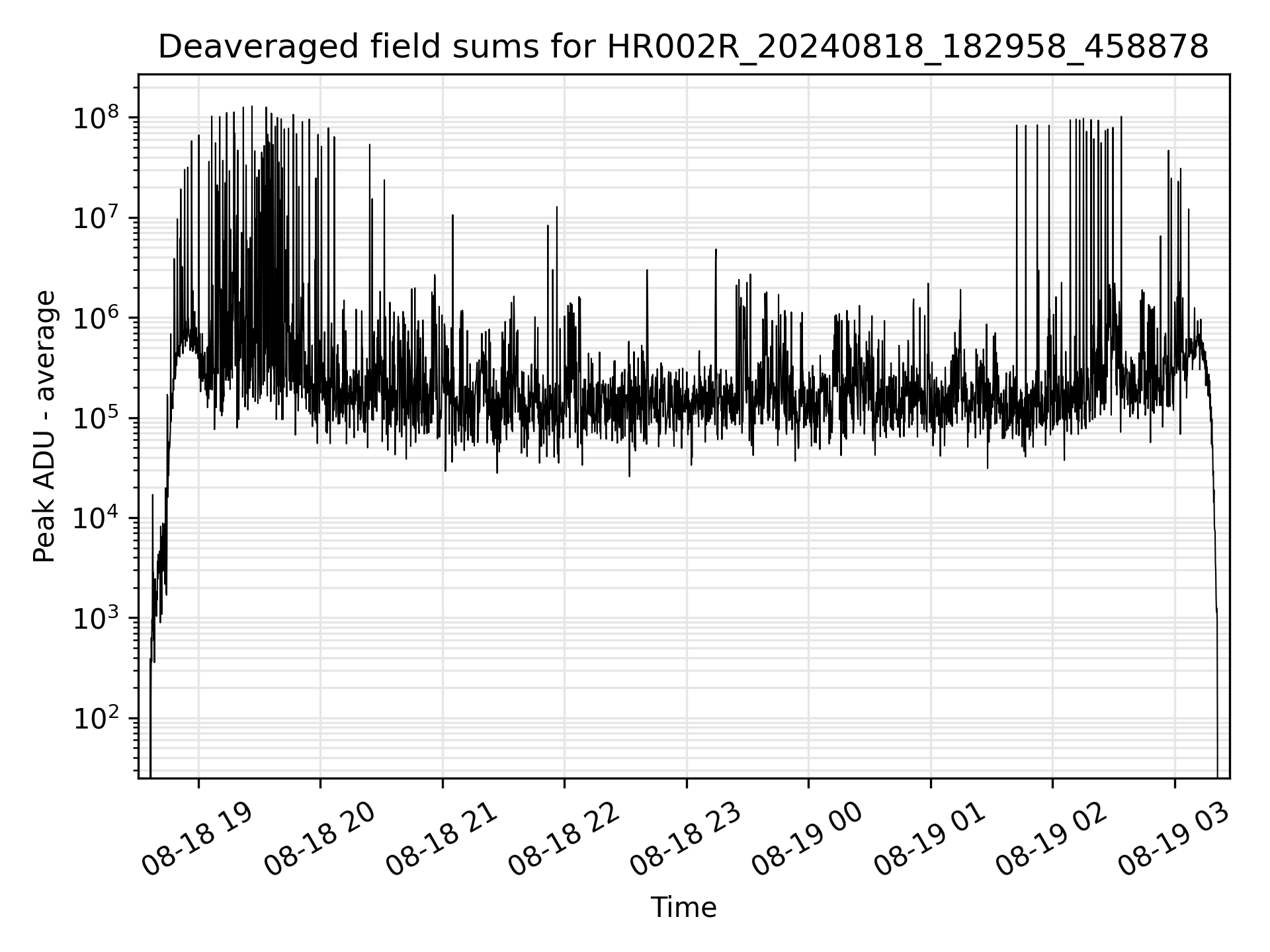The height and width of the screenshot is (952, 1270).
Task: Click the y-axis label Peak ADU - average
Action: tap(44, 426)
